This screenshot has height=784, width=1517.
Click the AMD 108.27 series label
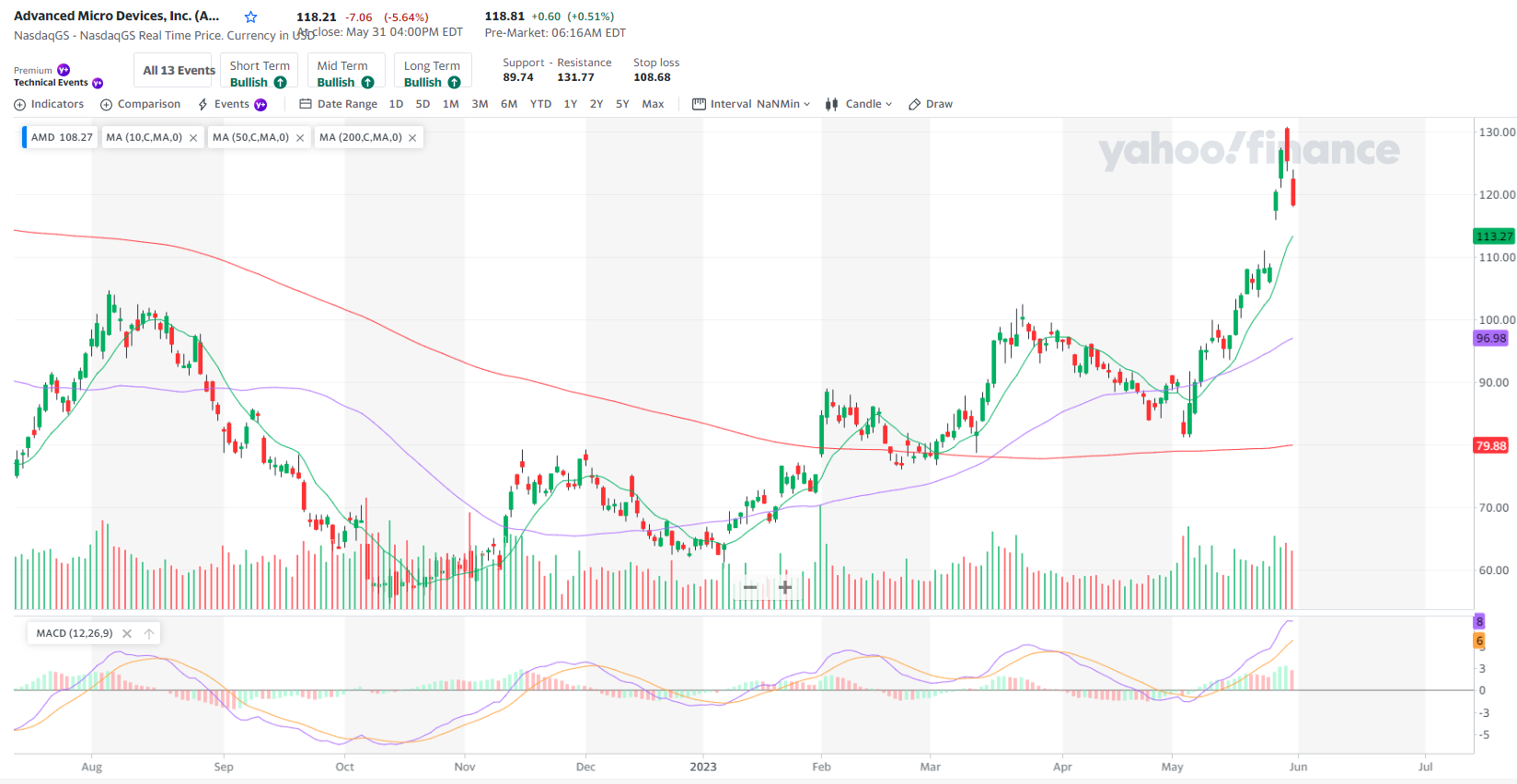click(61, 138)
